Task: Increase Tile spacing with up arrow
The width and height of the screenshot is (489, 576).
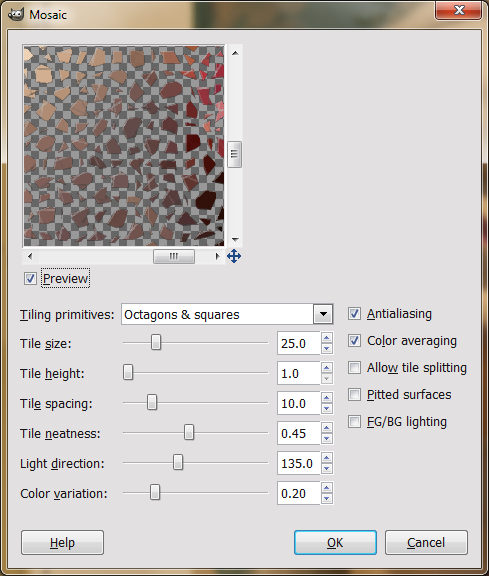Action: coord(327,398)
